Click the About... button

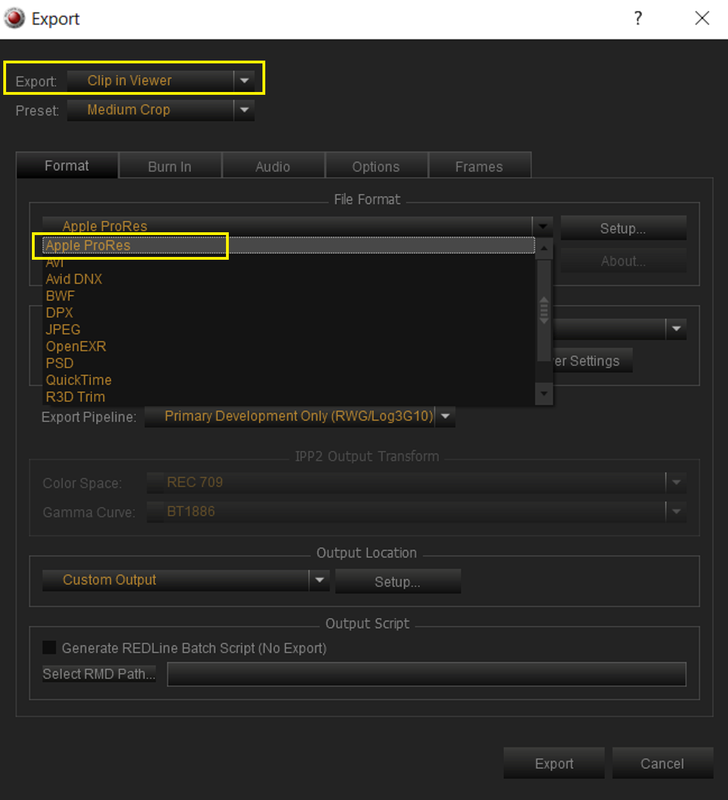(x=623, y=261)
